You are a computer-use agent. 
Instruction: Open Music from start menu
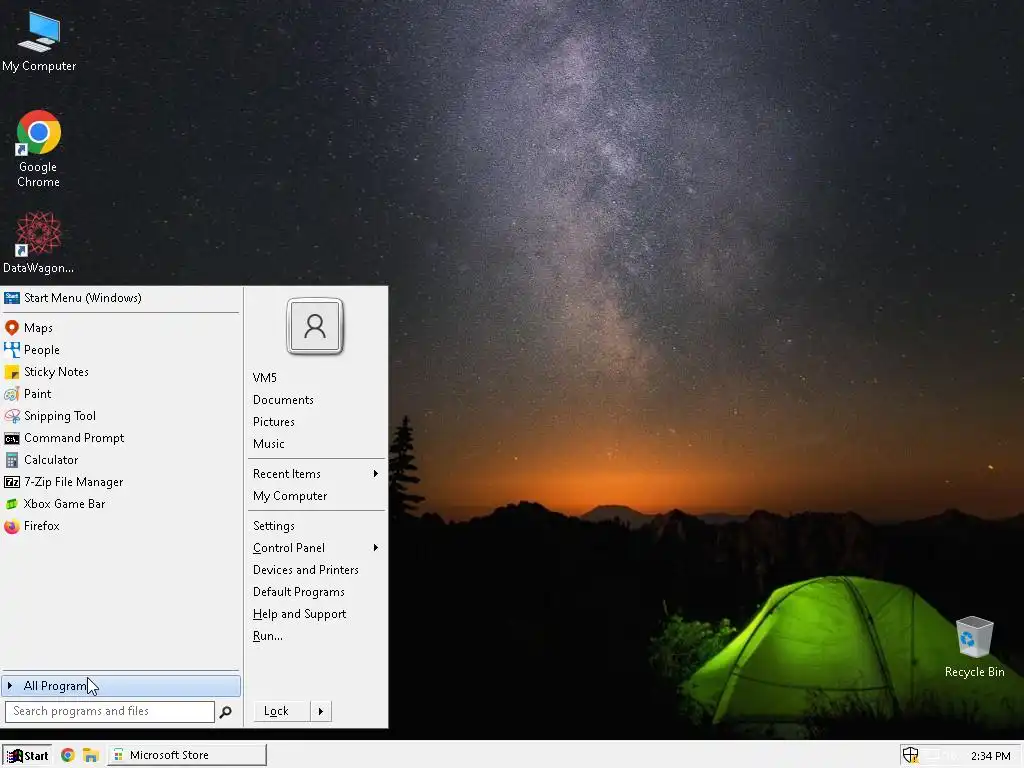pyautogui.click(x=268, y=444)
